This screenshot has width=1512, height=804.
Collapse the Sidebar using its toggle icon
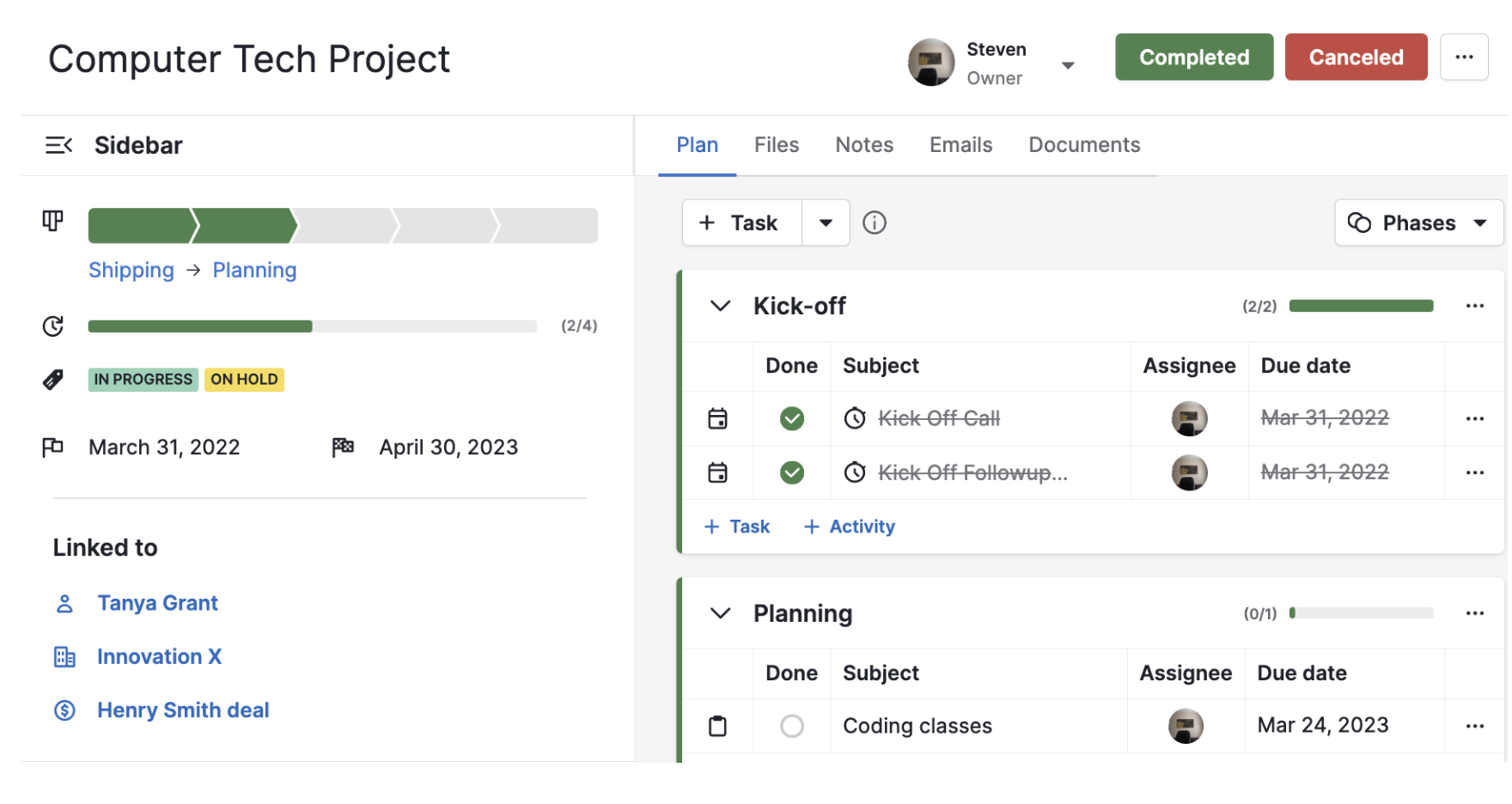tap(58, 145)
